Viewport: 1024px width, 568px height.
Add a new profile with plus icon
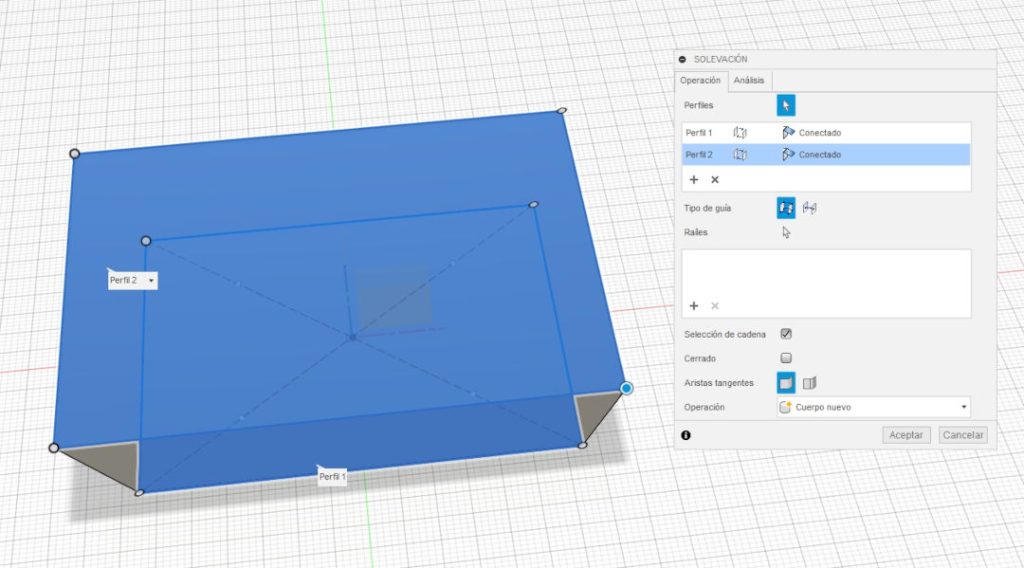694,180
